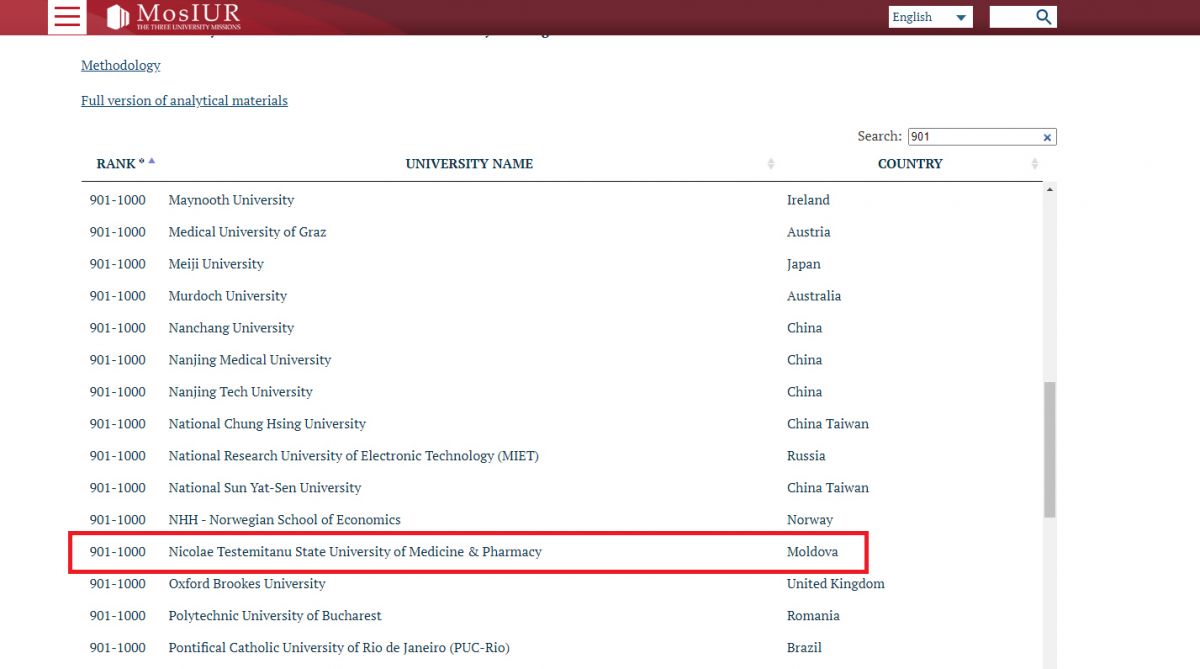Sort by University Name column arrows

click(x=771, y=164)
